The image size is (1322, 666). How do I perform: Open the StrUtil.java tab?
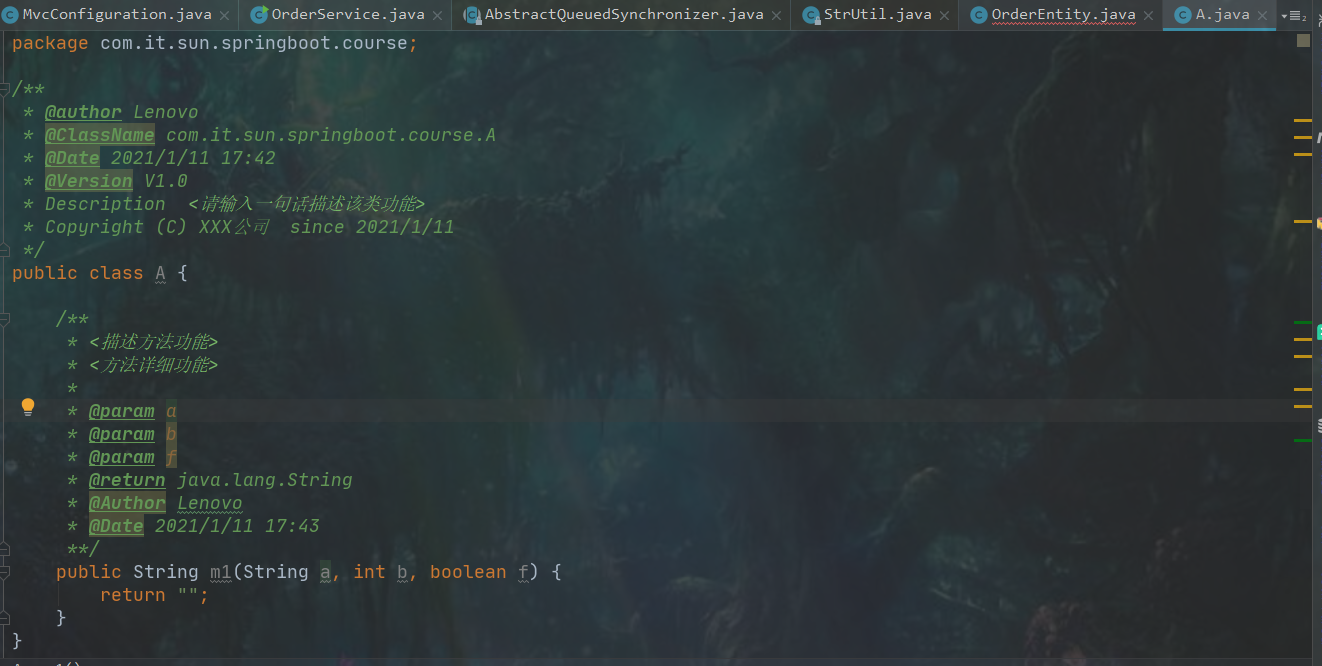click(x=877, y=15)
